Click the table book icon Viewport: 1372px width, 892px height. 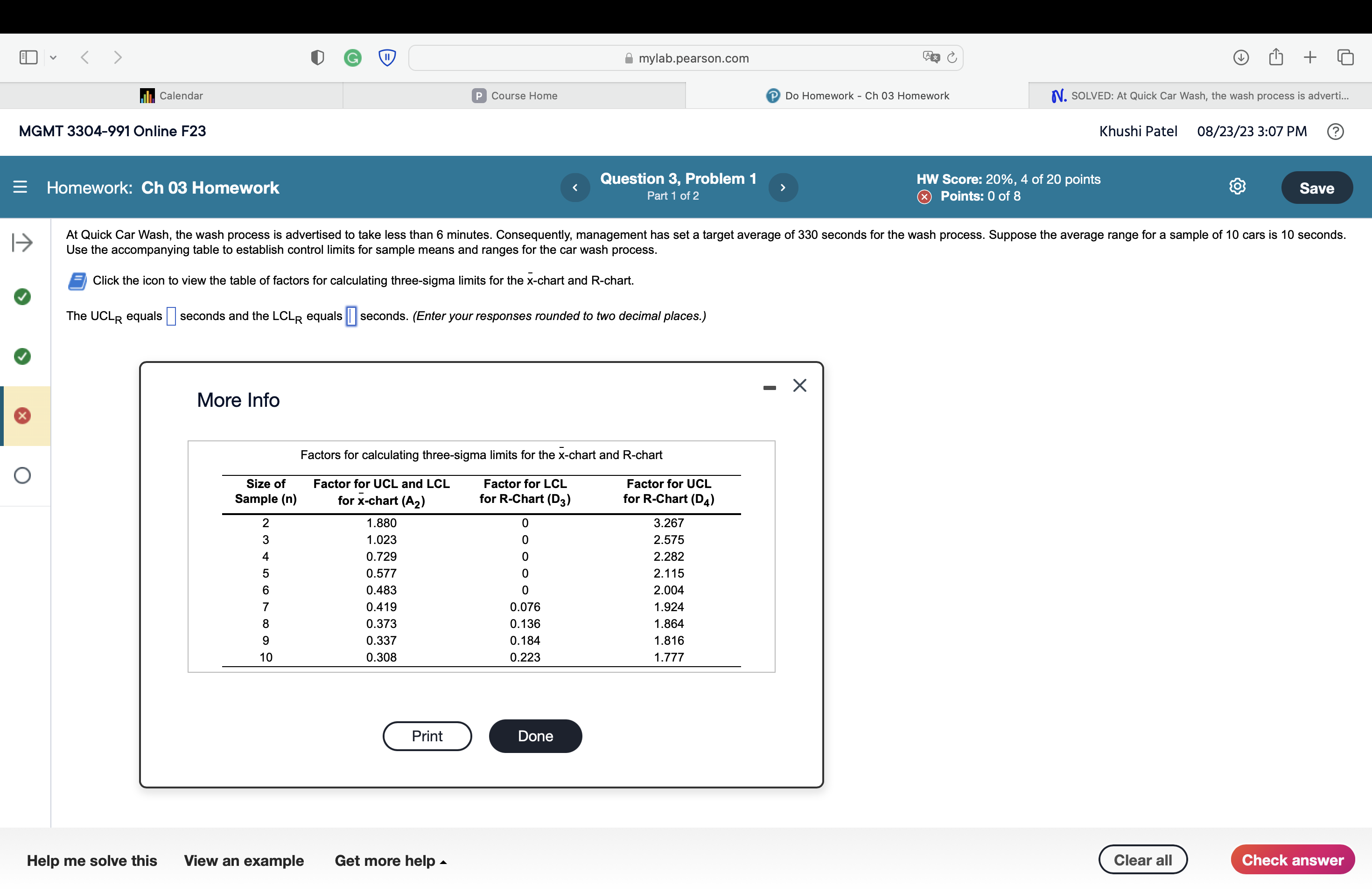coord(77,281)
